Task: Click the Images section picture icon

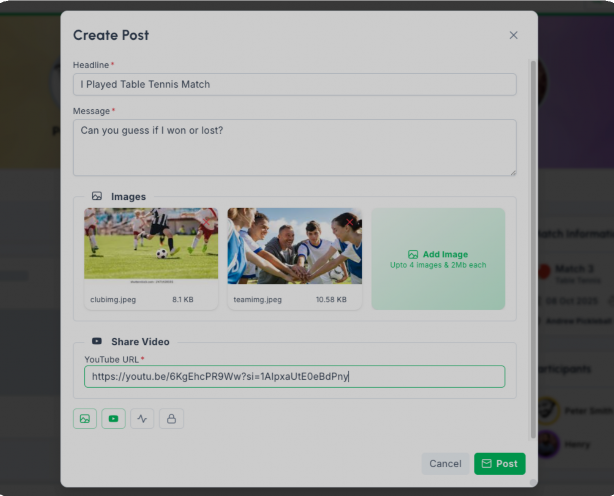Action: point(97,197)
